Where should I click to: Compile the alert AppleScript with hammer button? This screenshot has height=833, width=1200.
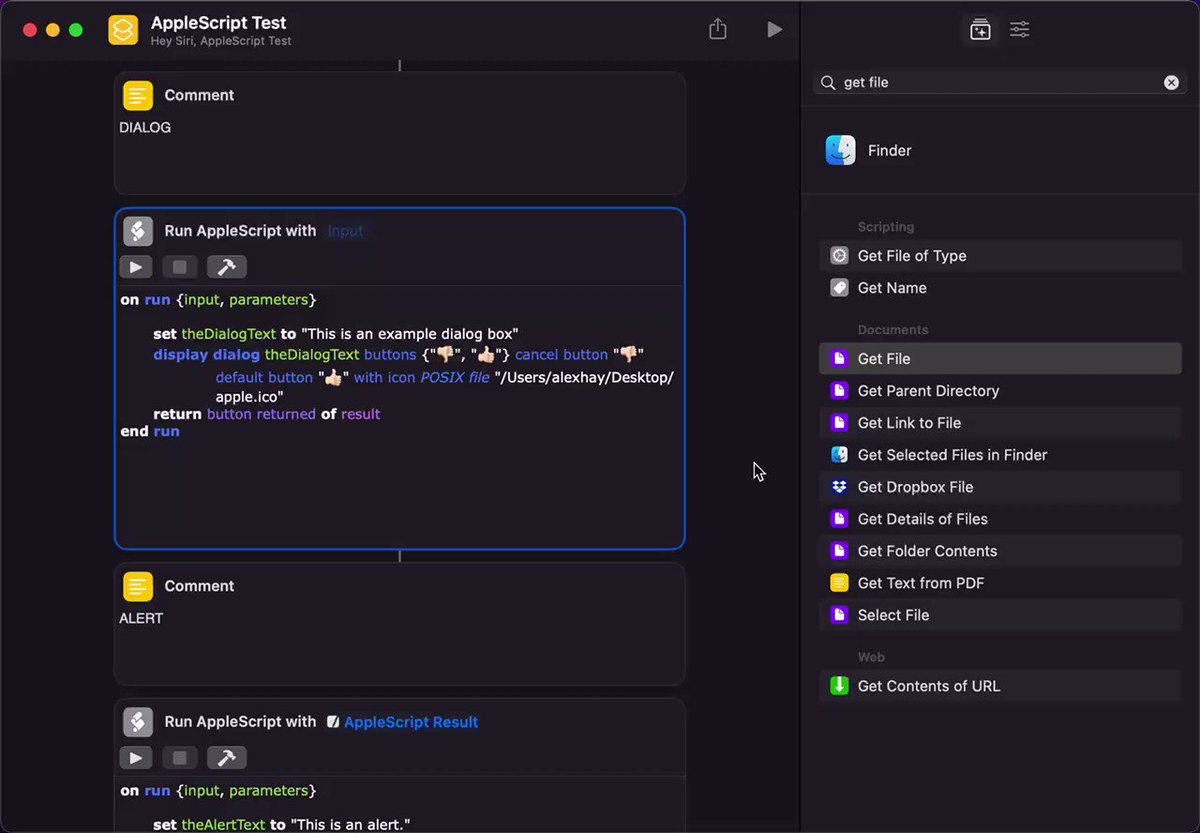click(x=226, y=758)
